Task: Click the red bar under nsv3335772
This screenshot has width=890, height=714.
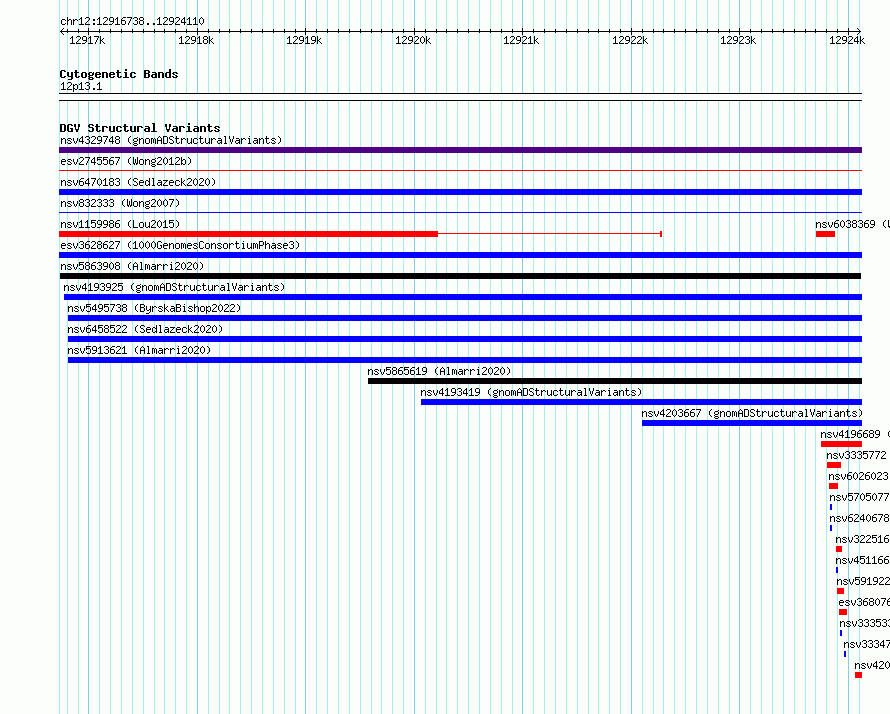Action: tap(834, 465)
